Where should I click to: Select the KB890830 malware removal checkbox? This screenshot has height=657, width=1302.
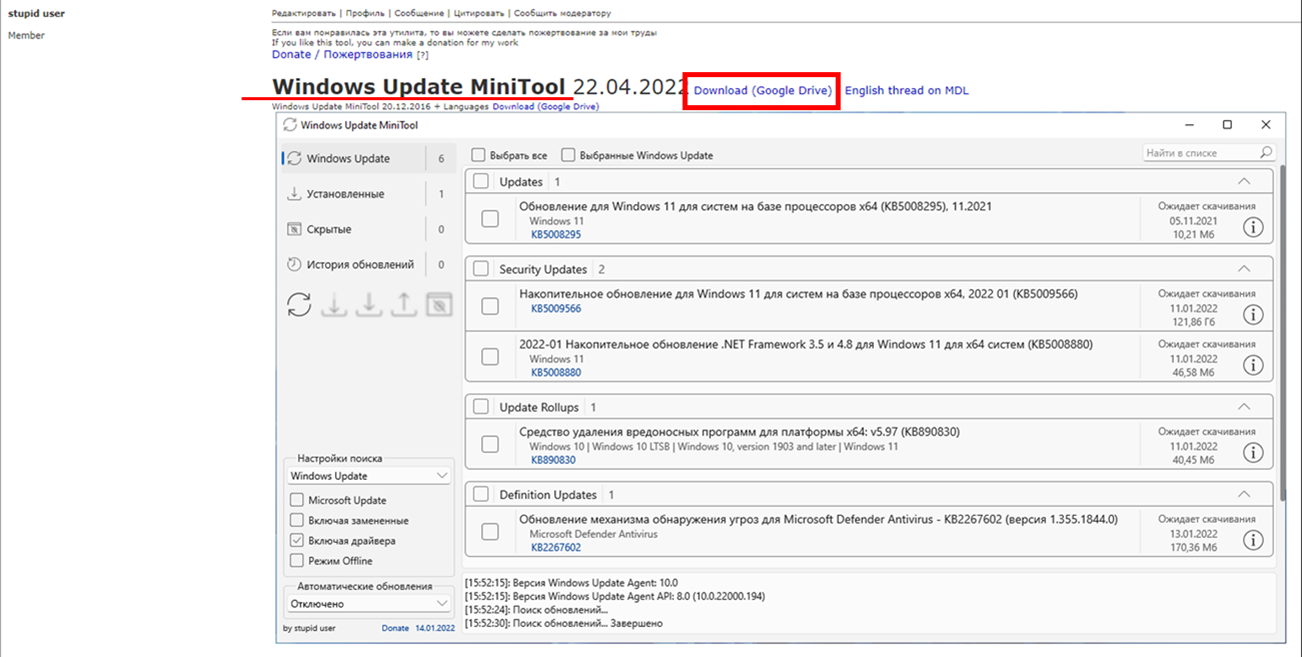[x=490, y=444]
